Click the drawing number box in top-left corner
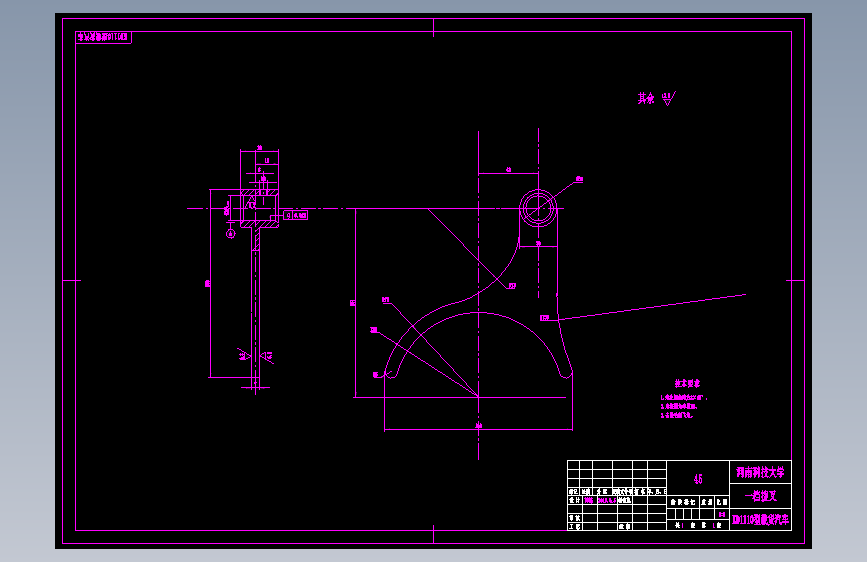867x562 pixels. coord(103,37)
